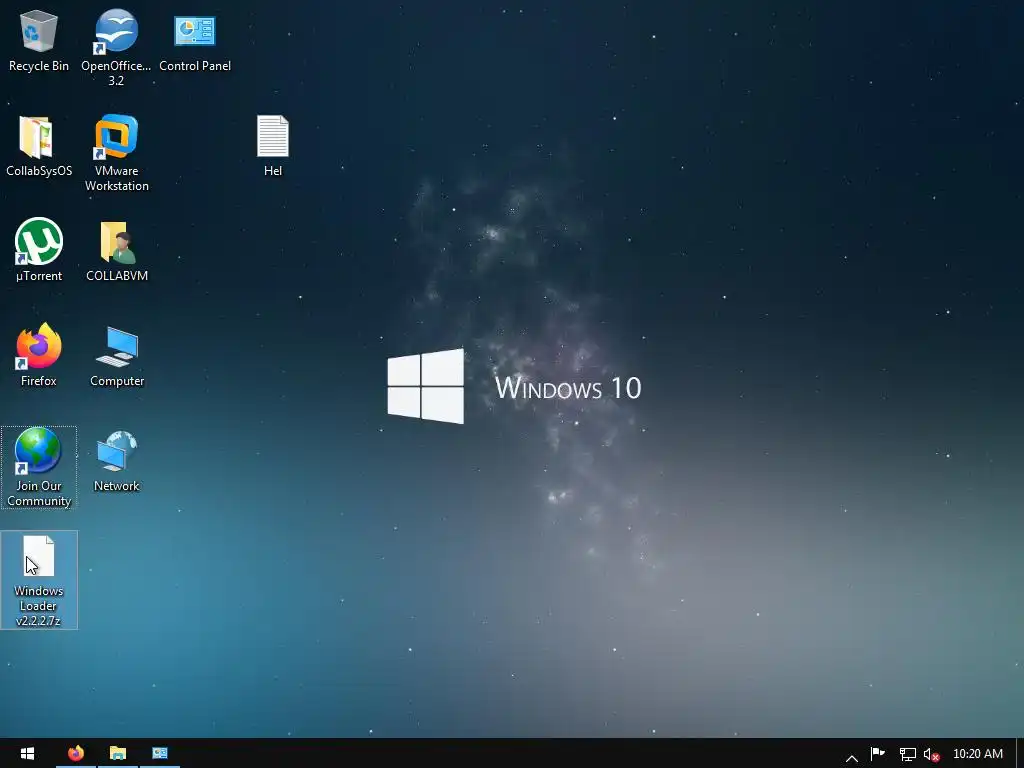Select the Firefox desktop shortcut

point(39,355)
